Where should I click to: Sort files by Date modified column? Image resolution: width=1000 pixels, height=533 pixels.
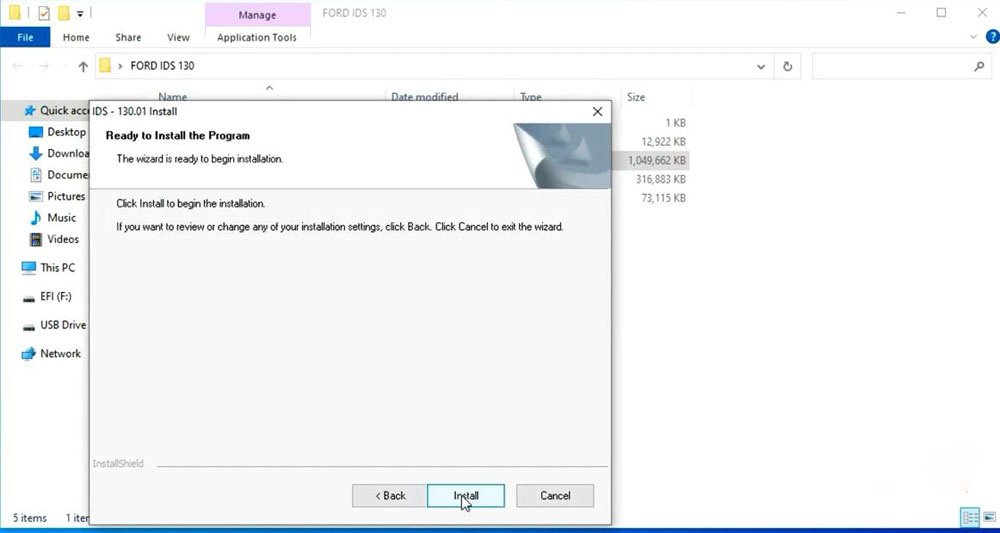424,97
